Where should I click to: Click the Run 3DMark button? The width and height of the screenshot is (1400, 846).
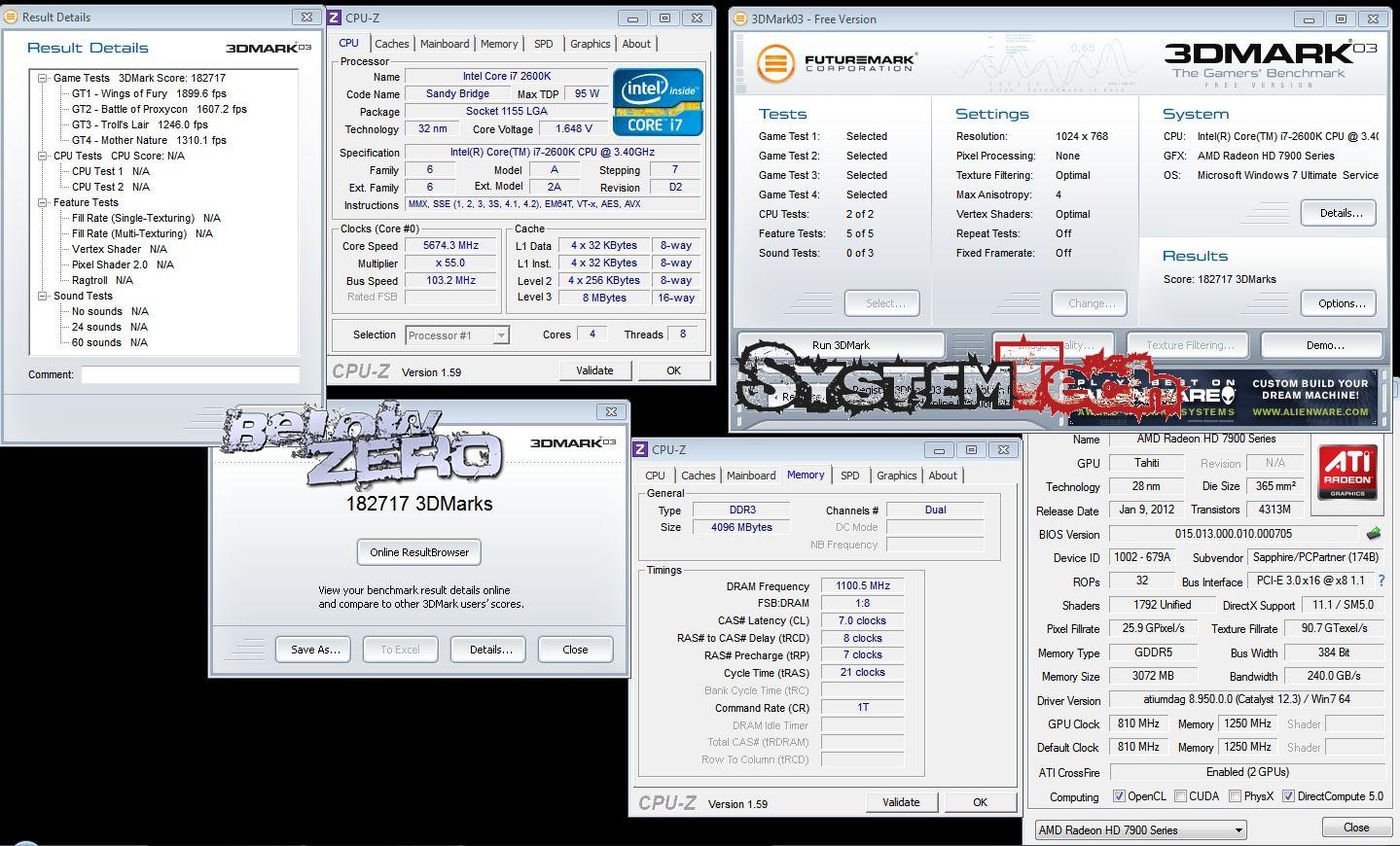(841, 345)
